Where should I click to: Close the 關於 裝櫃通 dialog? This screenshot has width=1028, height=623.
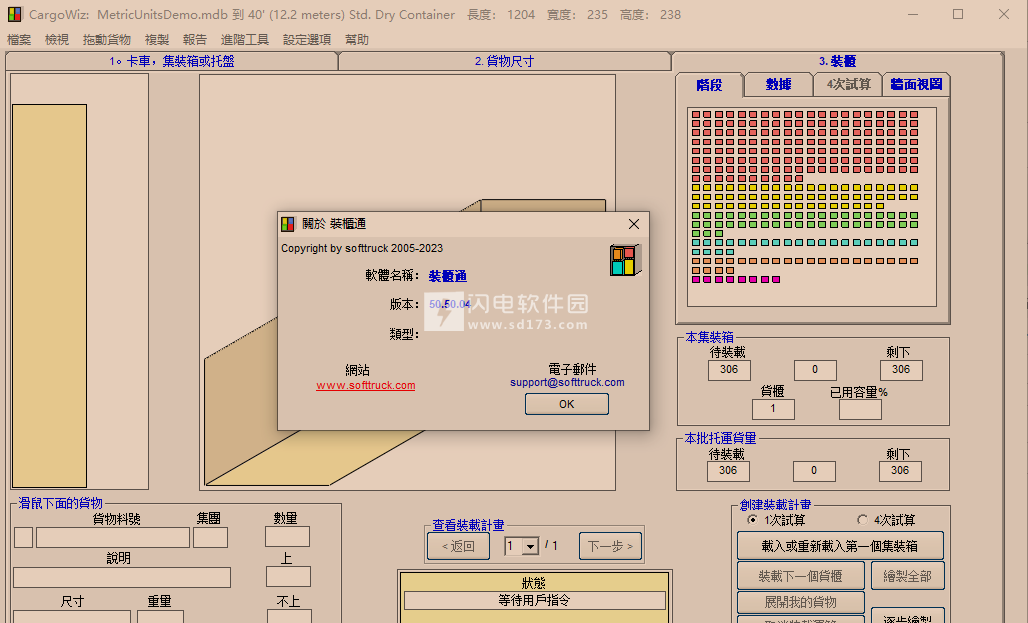(x=633, y=224)
